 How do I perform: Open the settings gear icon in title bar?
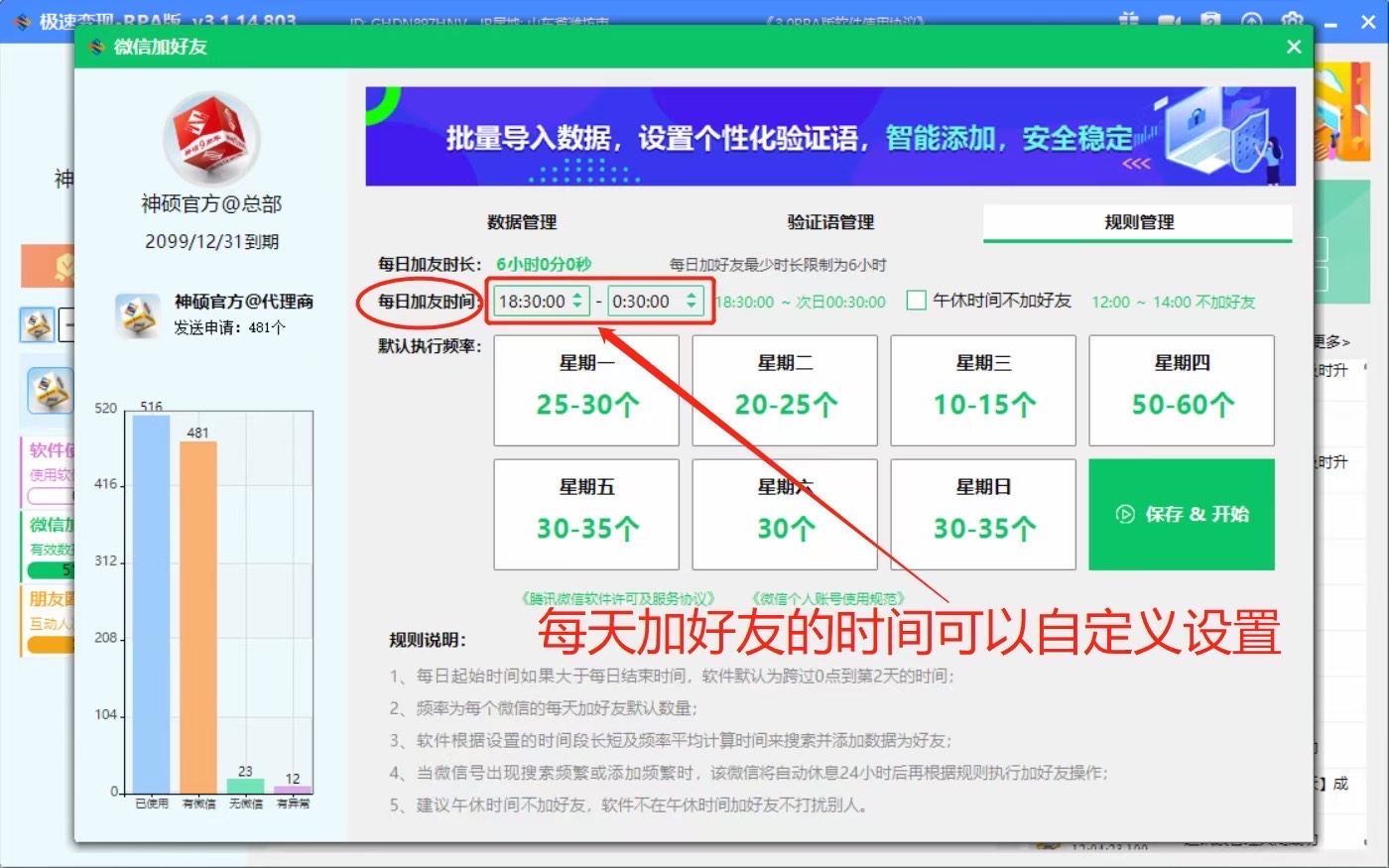[1292, 20]
